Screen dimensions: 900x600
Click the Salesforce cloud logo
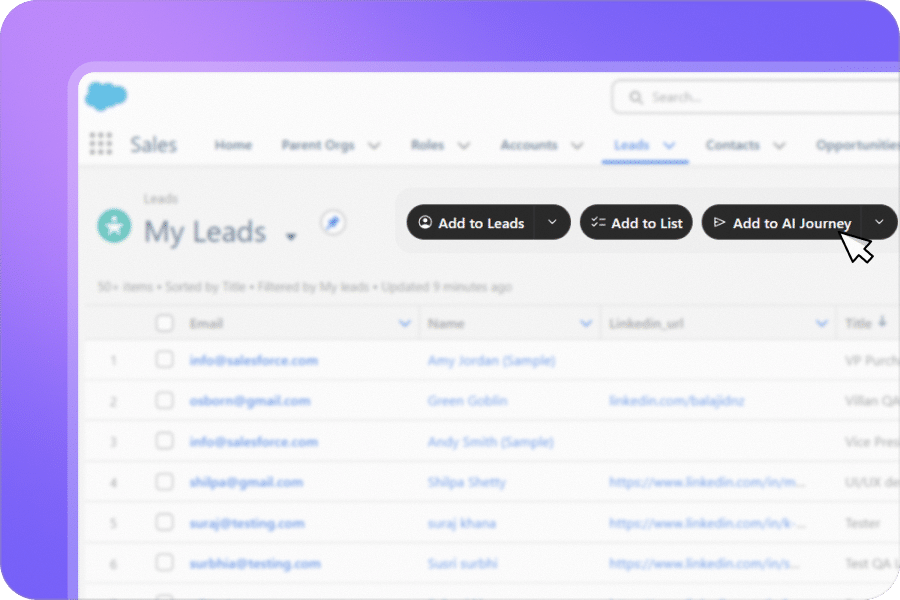click(x=106, y=97)
